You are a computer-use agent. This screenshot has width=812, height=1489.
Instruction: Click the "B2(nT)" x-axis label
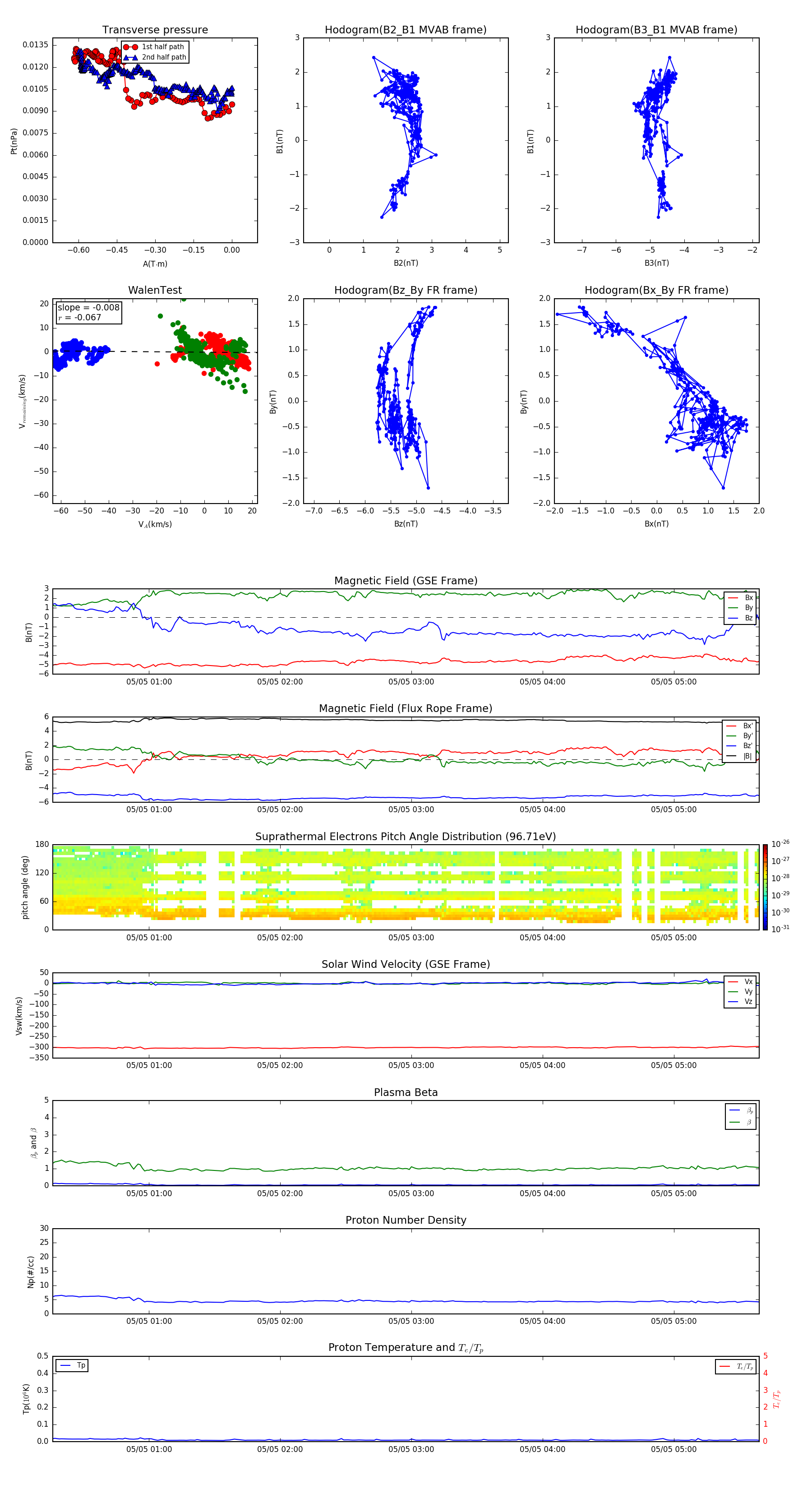tap(406, 263)
